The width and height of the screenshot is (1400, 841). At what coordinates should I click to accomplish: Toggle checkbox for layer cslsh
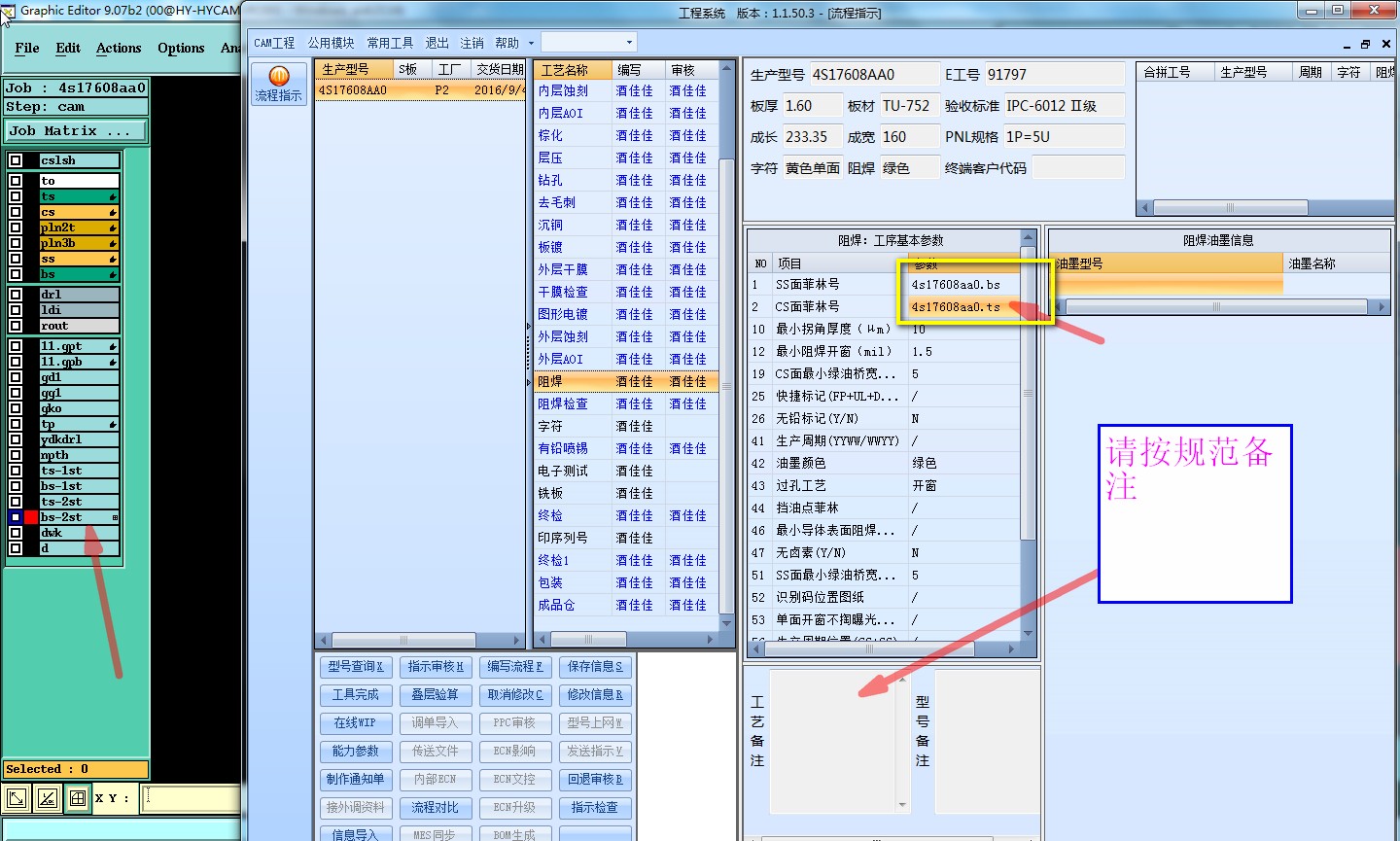click(16, 160)
